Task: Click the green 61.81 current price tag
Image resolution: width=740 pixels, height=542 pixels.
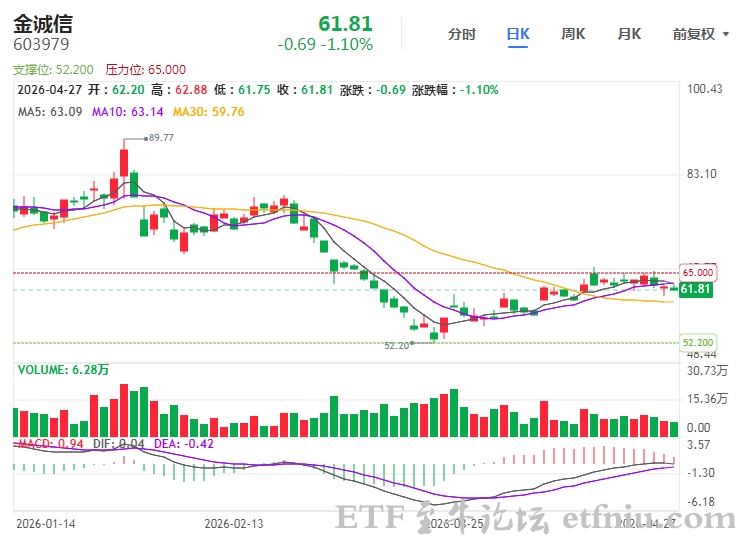Action: [696, 288]
